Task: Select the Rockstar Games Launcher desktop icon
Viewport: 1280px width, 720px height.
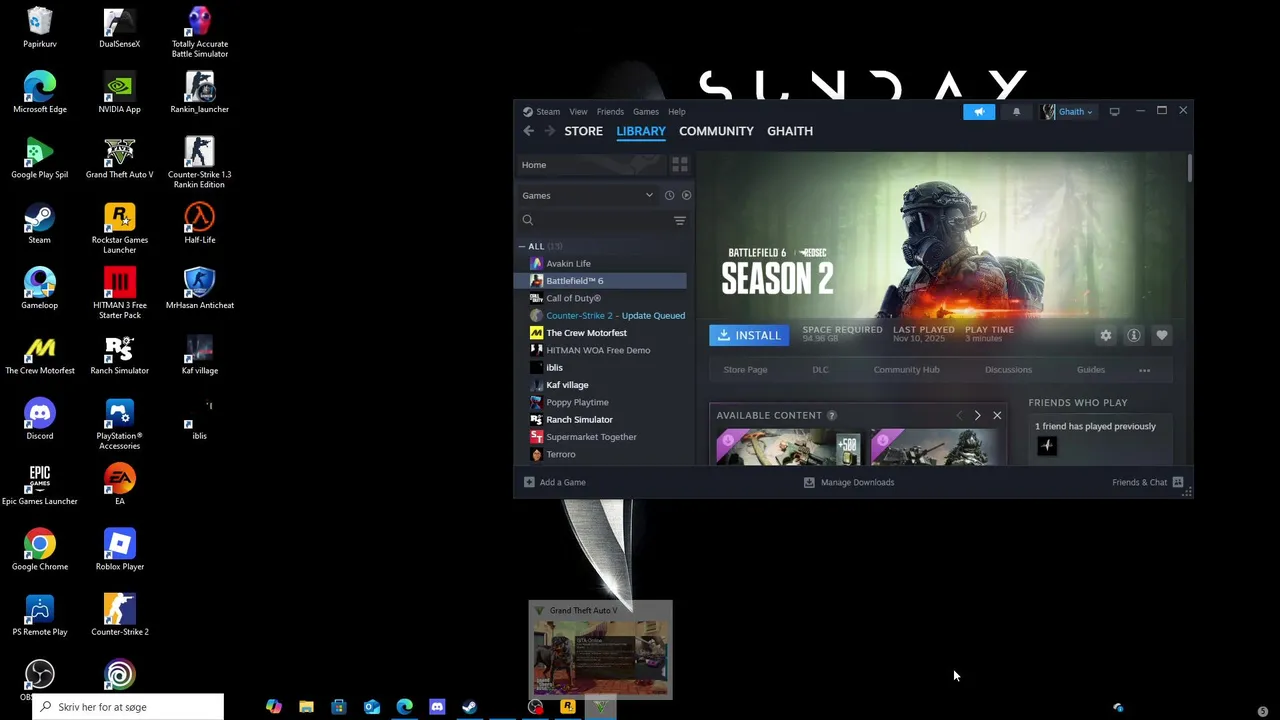Action: 120,229
